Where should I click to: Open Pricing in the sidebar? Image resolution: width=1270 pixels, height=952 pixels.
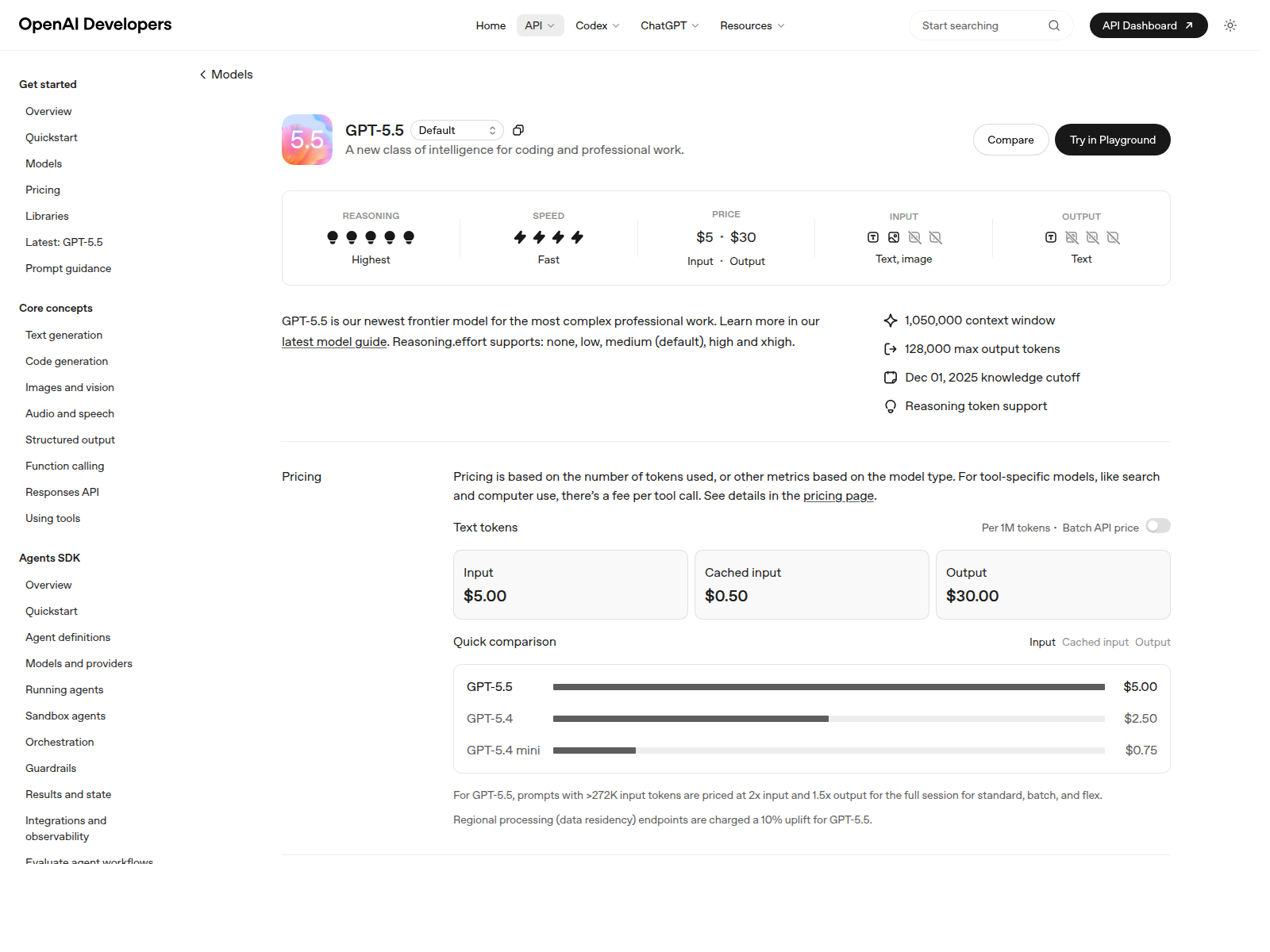coord(43,190)
